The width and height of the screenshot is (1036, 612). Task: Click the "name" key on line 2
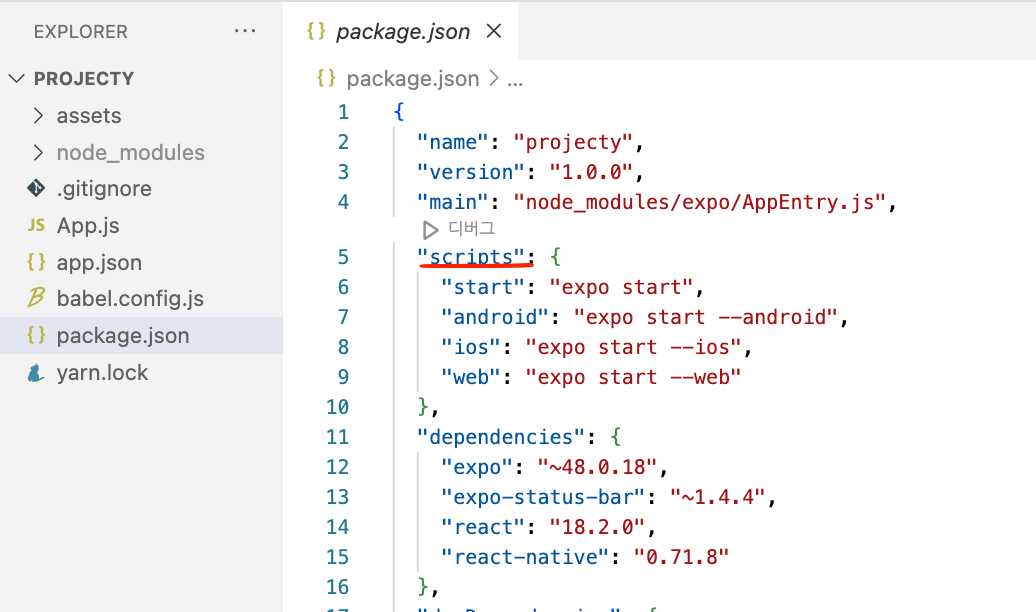(453, 142)
